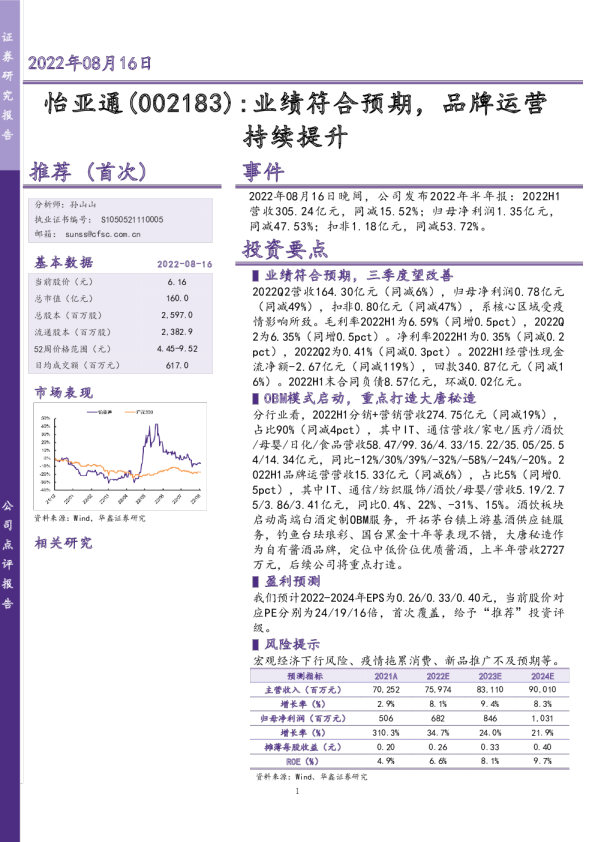Click the 2021A column header

(x=386, y=676)
